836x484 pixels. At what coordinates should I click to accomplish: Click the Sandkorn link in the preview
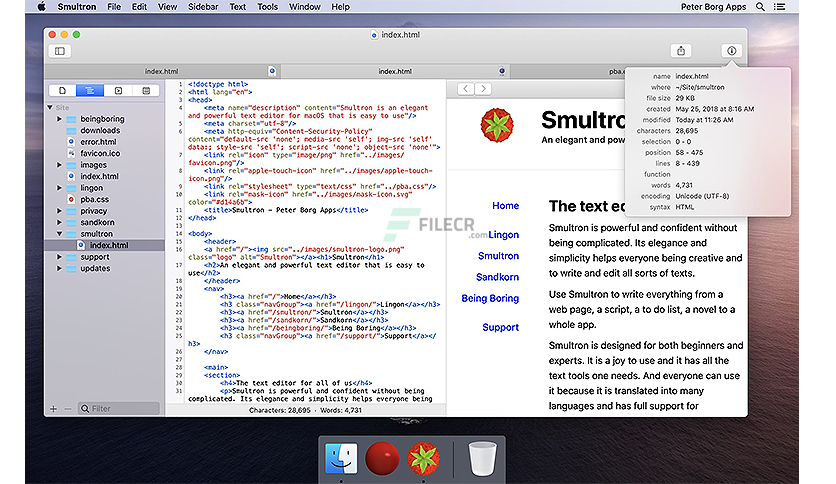pos(497,277)
